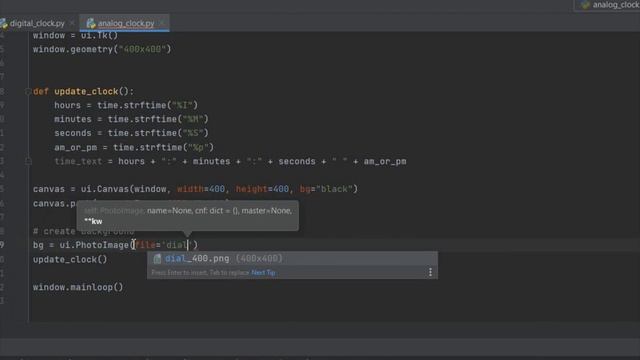Place the cursor in 'window.geometry("400x400")'
The image size is (640, 360).
coord(102,49)
